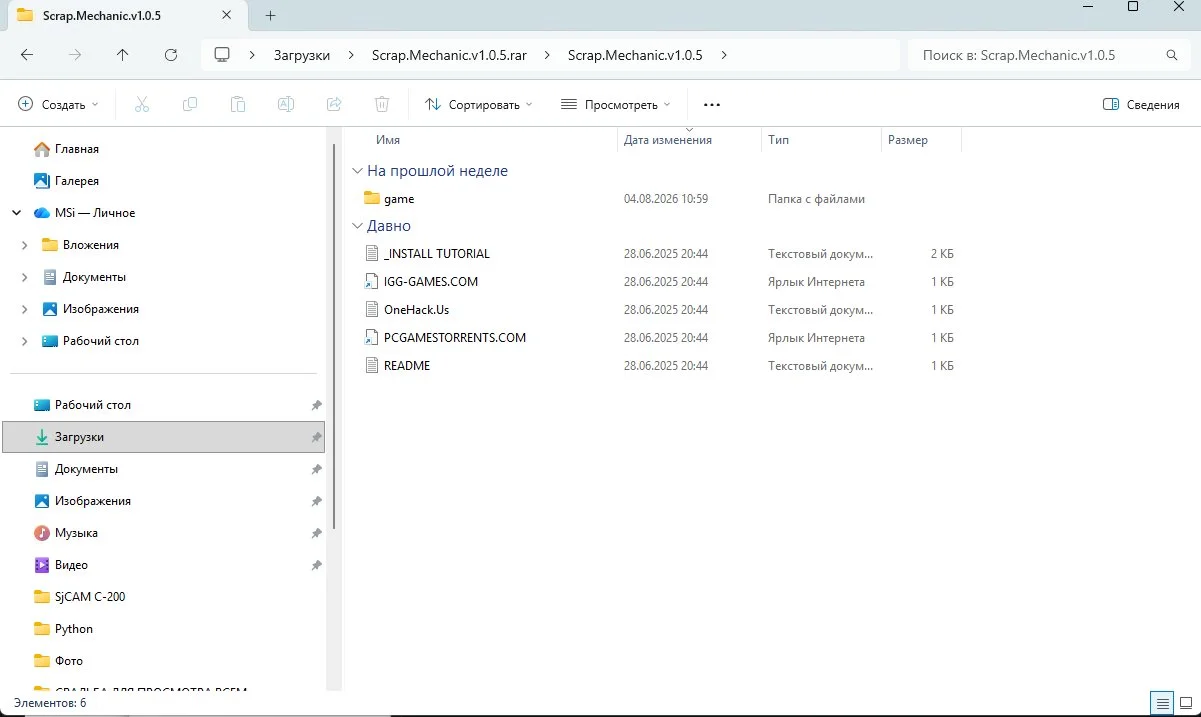Open the three-dot more options menu
1201x717 pixels.
pos(712,104)
